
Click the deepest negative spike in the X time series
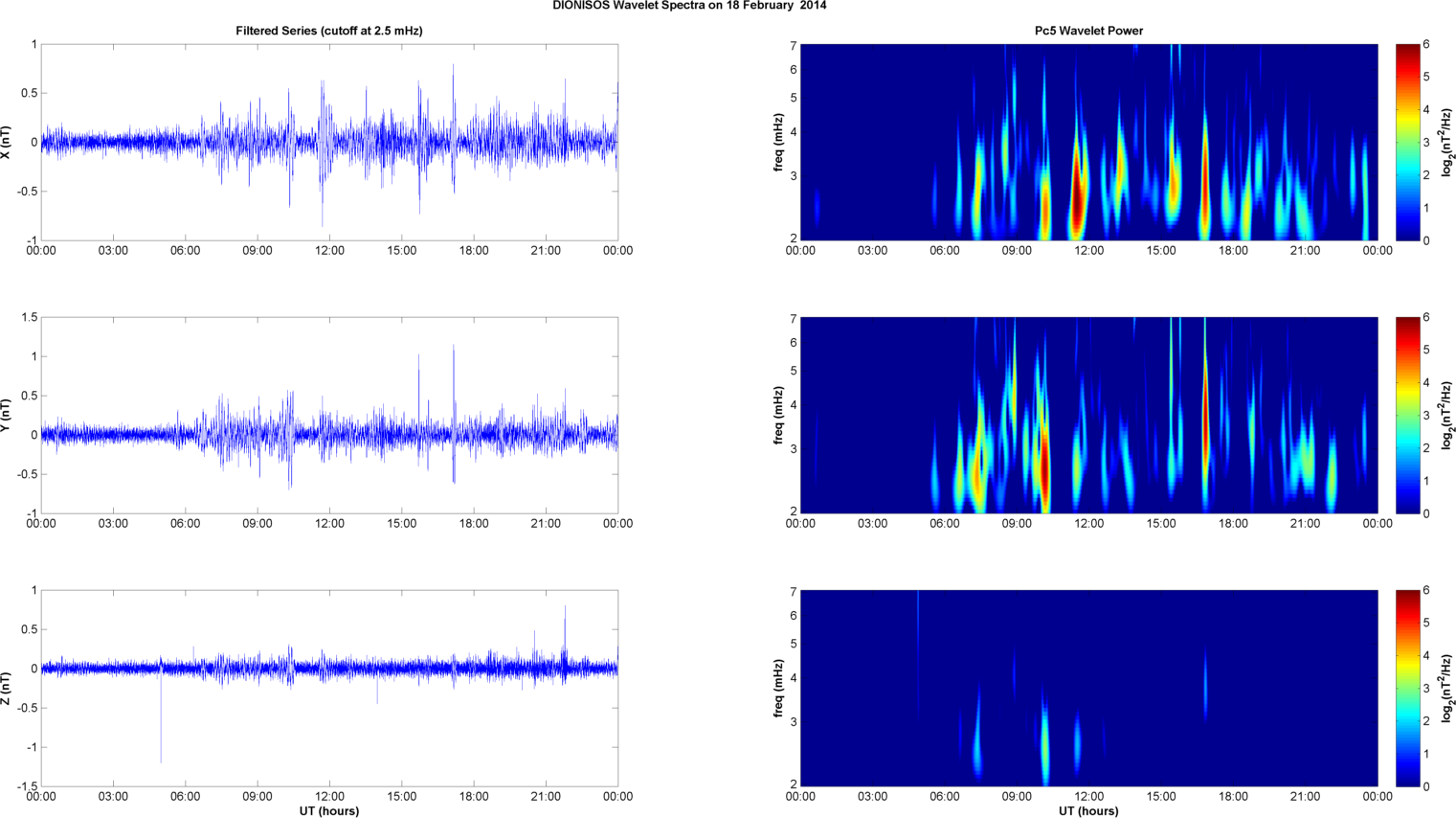tap(323, 187)
